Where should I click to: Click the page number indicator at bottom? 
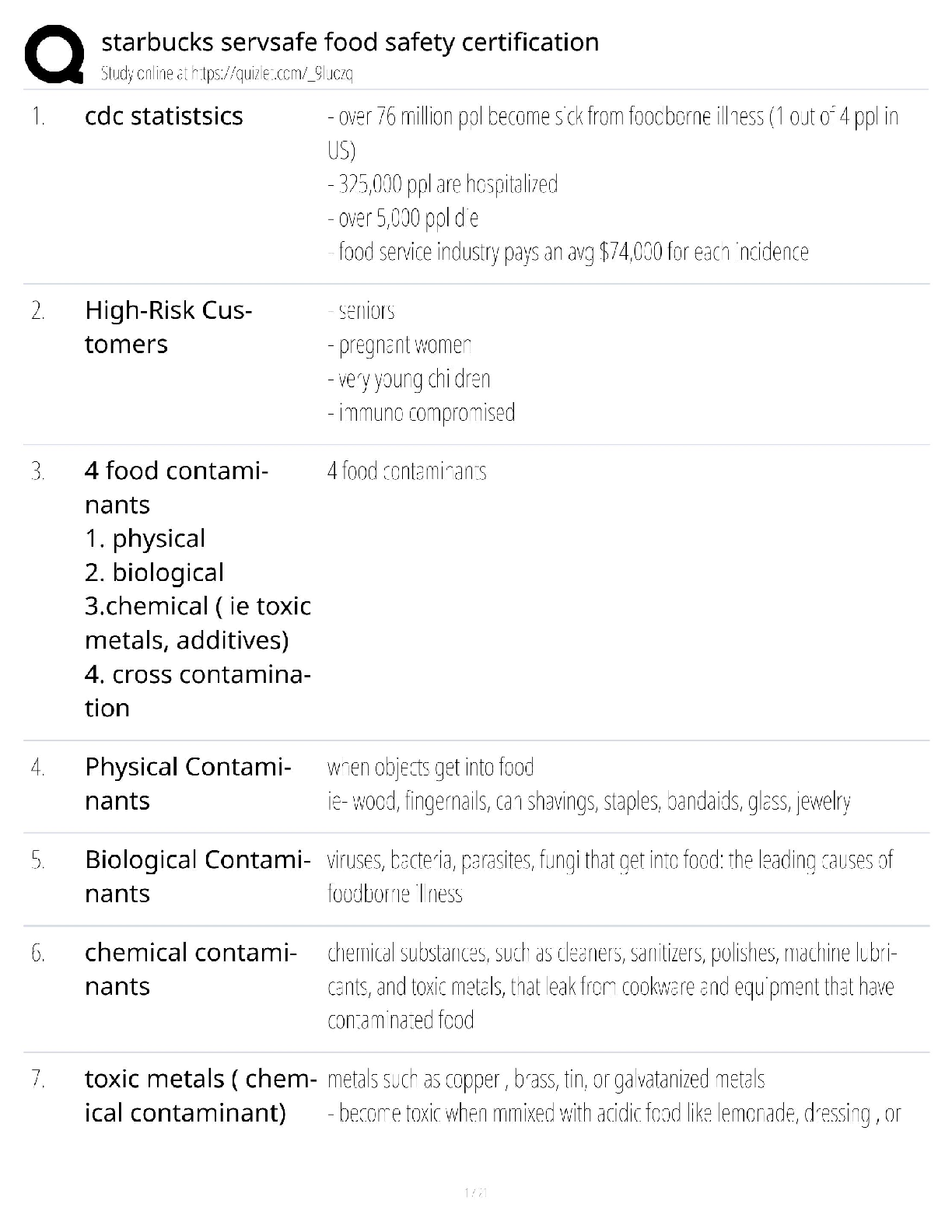[x=475, y=1192]
